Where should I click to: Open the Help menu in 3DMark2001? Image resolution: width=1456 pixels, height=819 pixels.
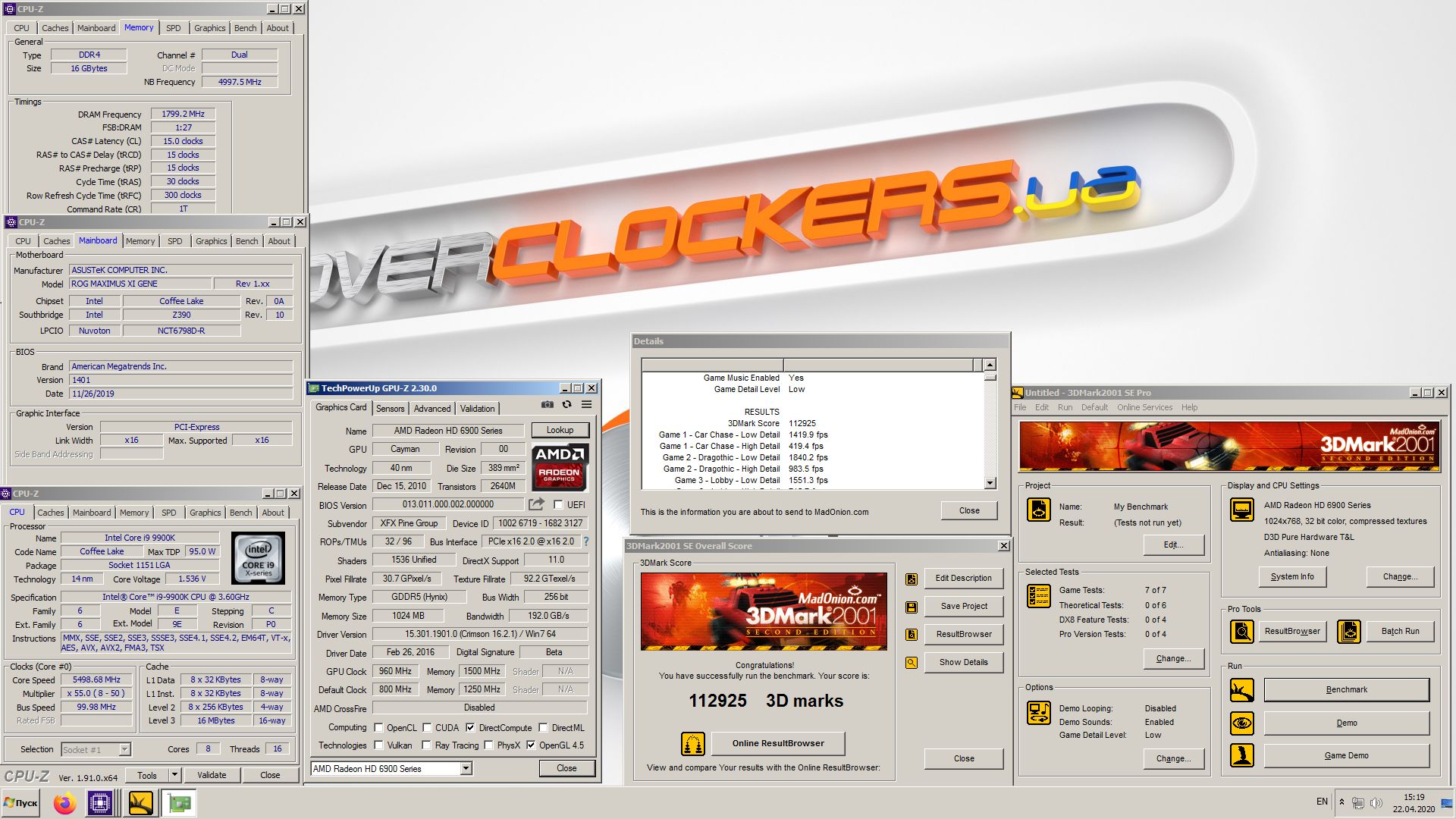[x=1189, y=408]
